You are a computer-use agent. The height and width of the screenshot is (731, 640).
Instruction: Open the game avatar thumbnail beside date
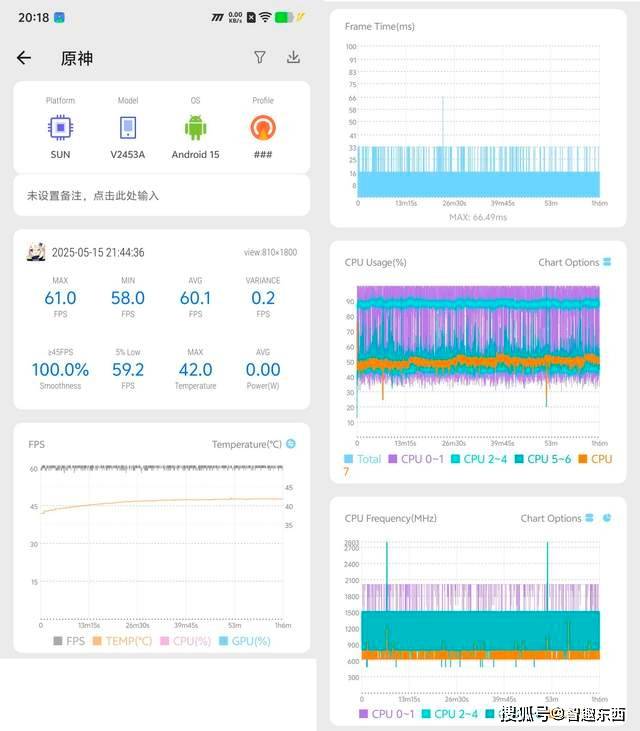coord(36,252)
